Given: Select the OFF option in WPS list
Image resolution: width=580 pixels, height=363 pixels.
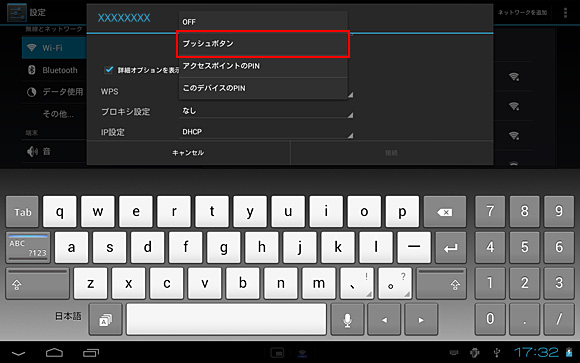Looking at the screenshot, I should coord(263,22).
